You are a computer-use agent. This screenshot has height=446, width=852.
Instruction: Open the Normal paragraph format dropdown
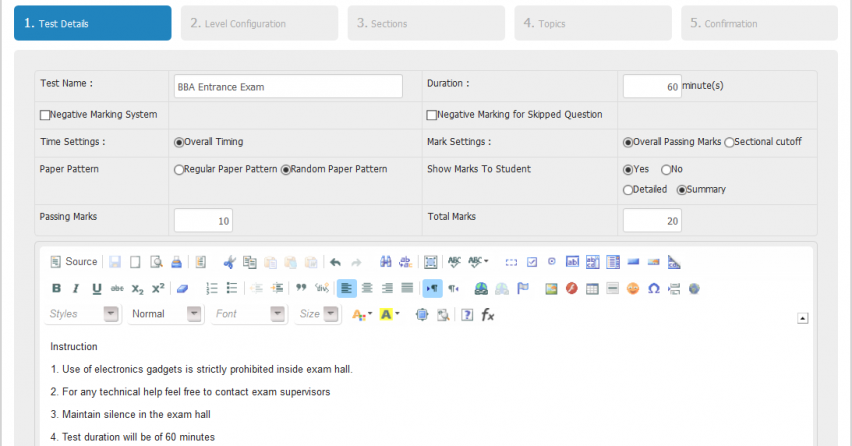(165, 314)
